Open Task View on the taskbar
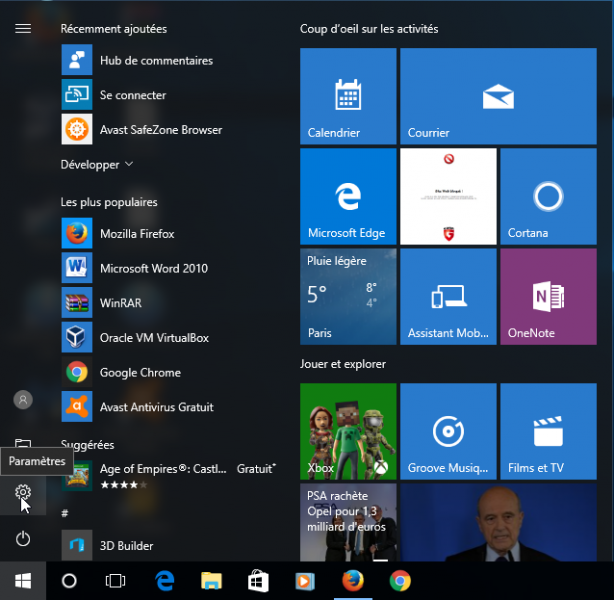Screen dimensions: 614x600 click(115, 580)
